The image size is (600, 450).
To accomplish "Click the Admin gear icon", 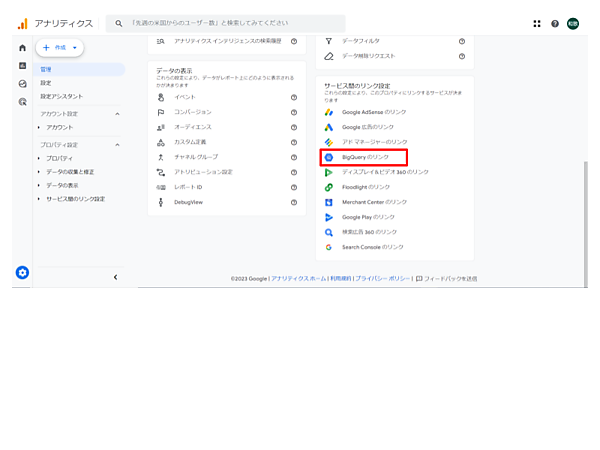I will [x=22, y=272].
